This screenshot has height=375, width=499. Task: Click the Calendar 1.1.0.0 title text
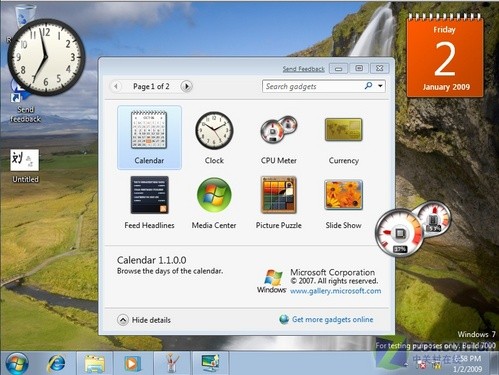pos(151,260)
